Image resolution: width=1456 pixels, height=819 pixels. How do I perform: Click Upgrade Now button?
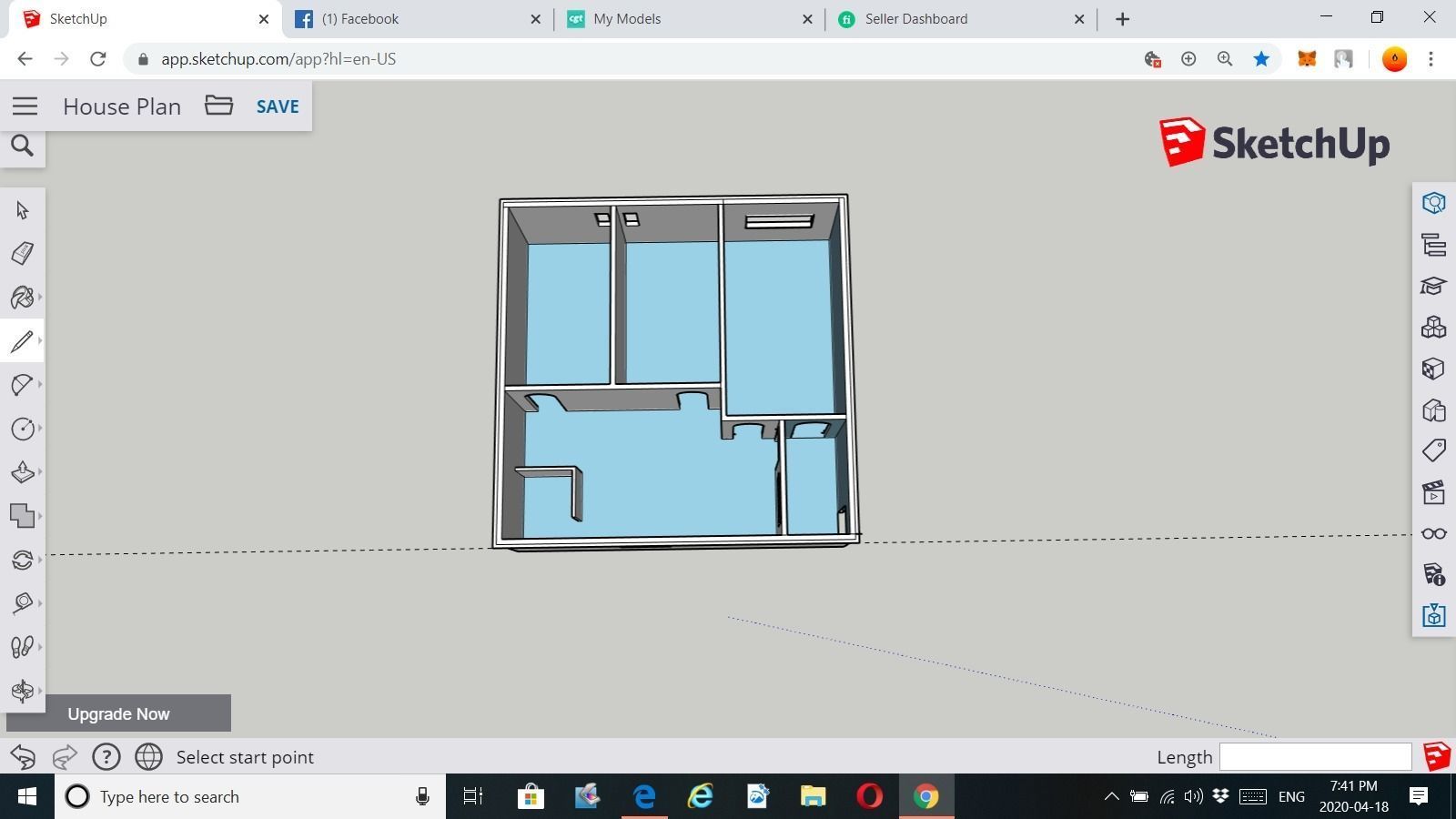118,714
